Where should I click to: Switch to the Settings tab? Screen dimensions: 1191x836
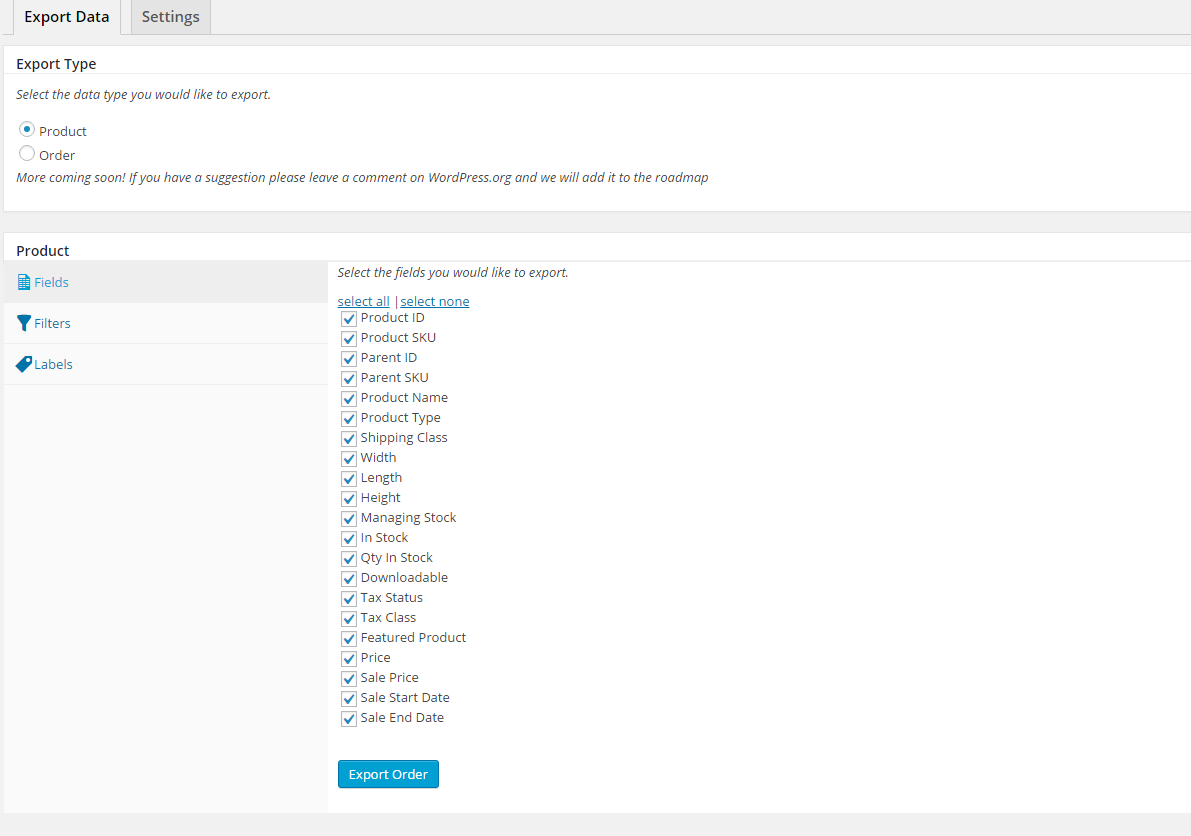(x=170, y=17)
